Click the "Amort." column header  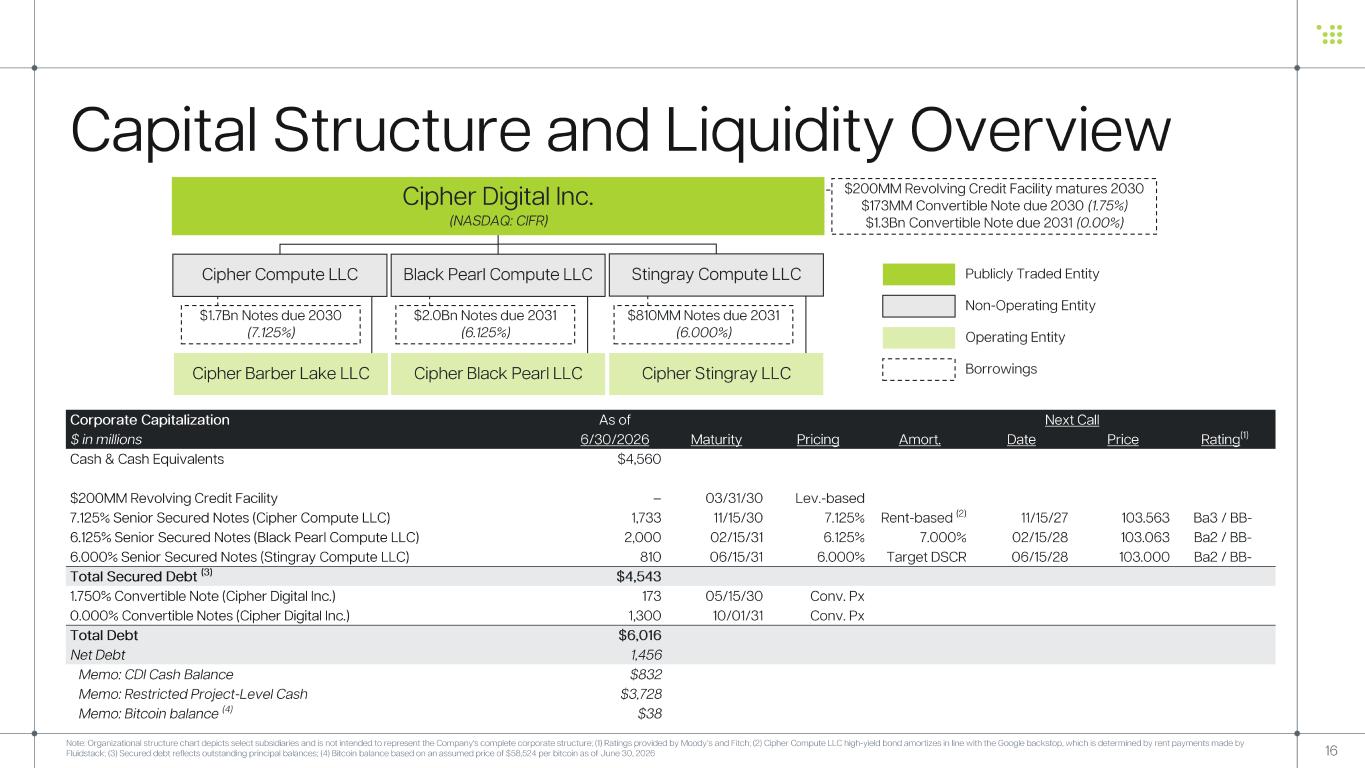(x=920, y=439)
